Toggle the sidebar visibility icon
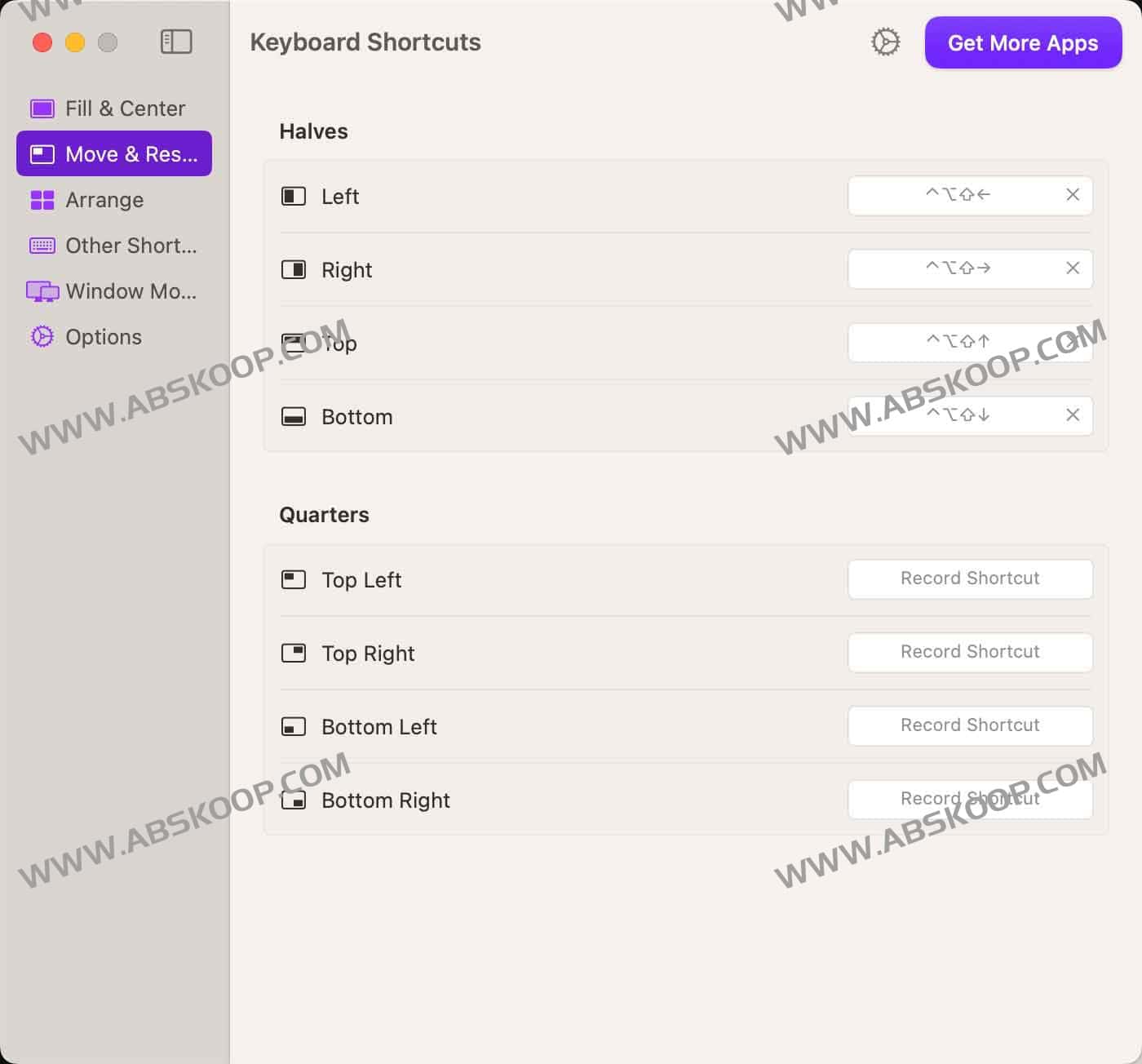 pos(175,42)
